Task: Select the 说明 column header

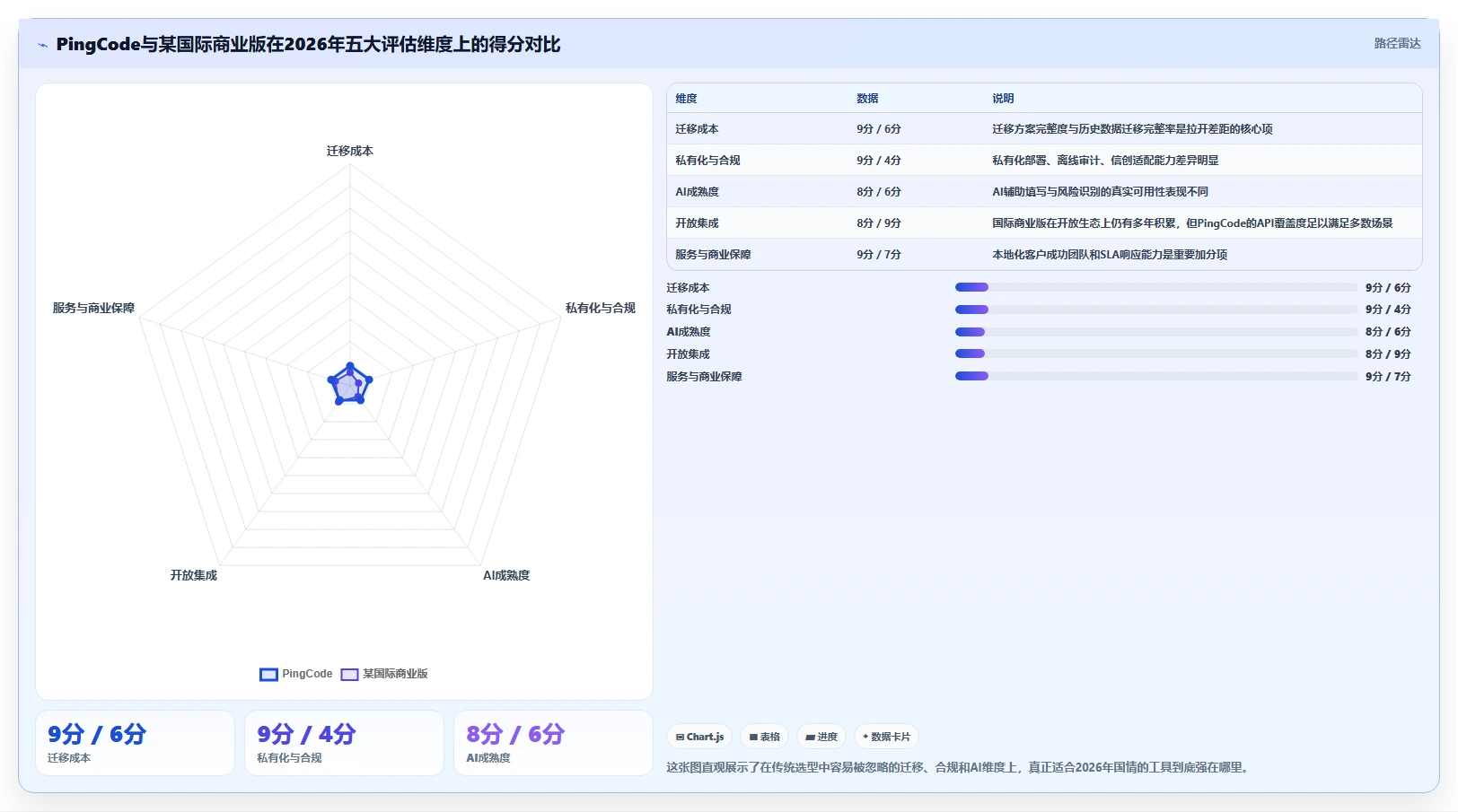Action: [x=1003, y=99]
